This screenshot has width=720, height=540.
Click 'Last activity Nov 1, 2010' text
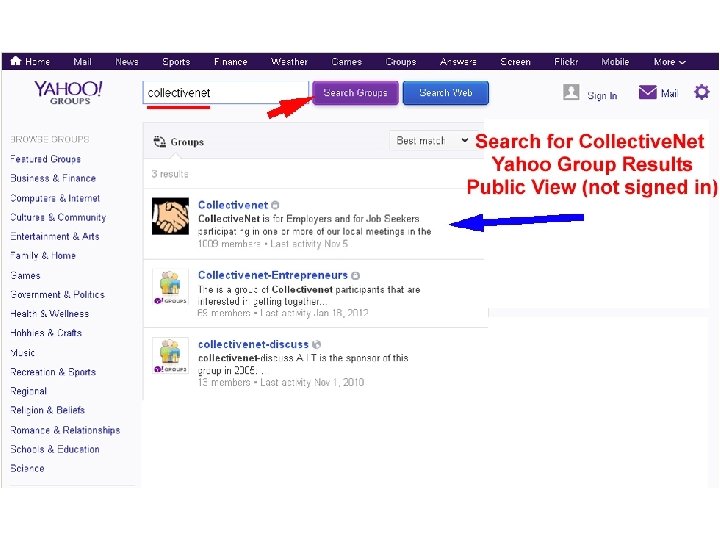coord(312,382)
